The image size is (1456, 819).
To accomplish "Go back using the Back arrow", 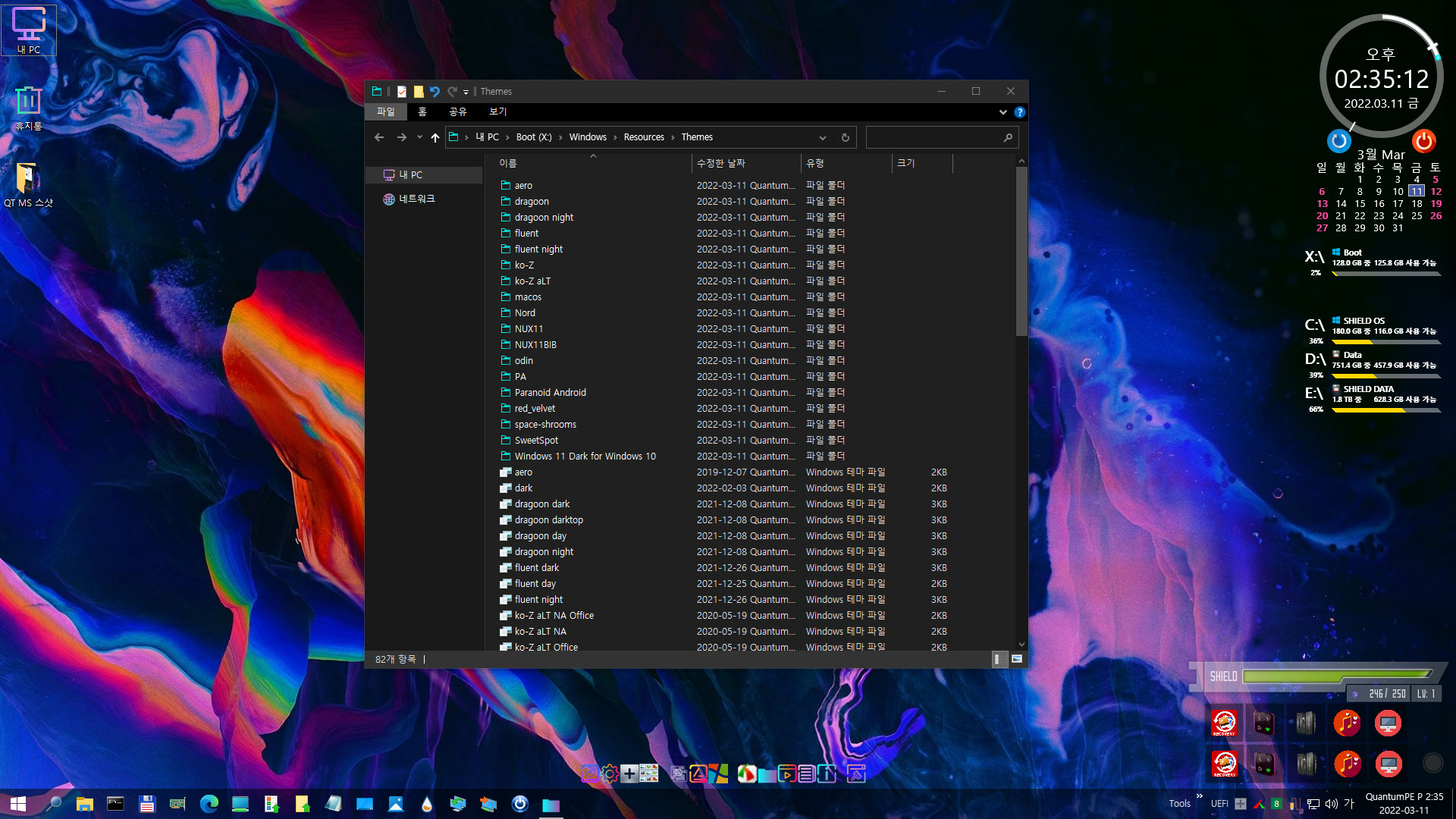I will 379,137.
